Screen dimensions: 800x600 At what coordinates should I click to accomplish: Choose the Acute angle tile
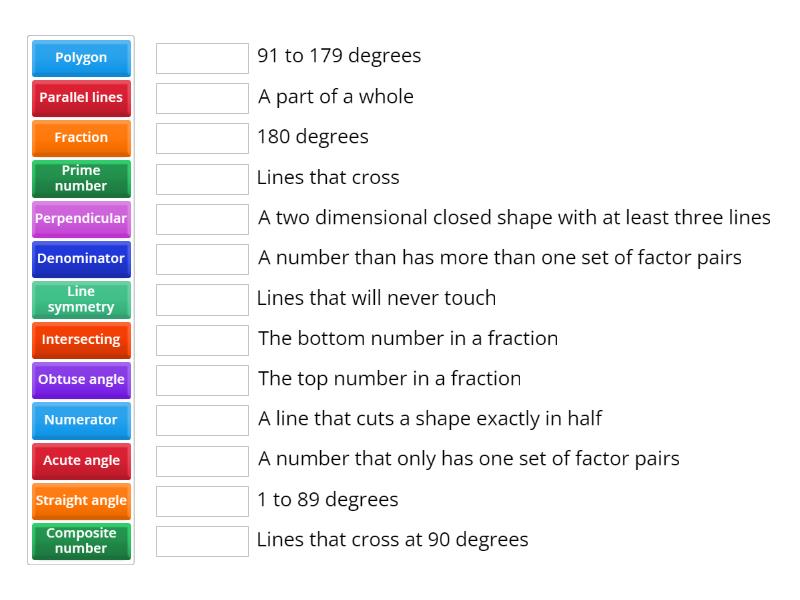tap(80, 460)
